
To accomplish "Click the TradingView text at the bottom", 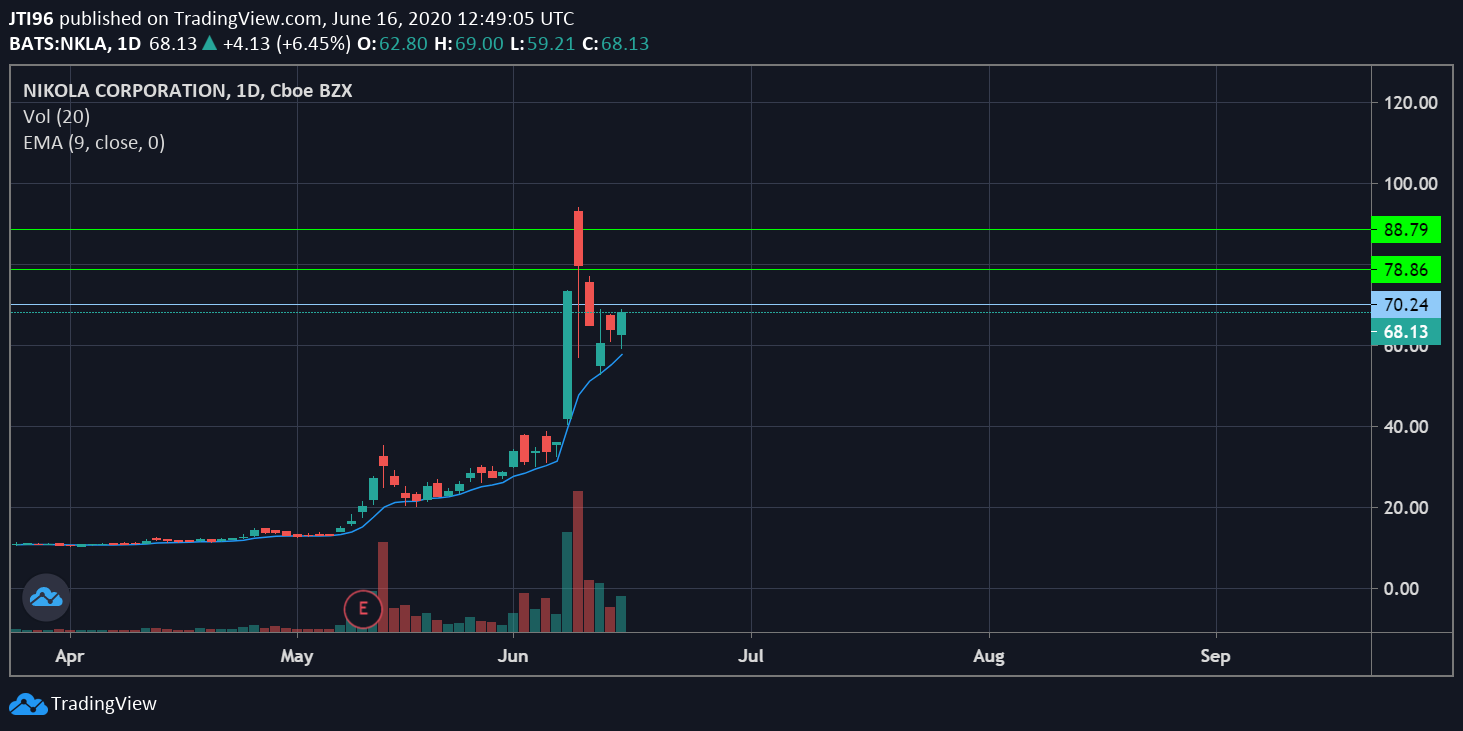I will [x=104, y=704].
